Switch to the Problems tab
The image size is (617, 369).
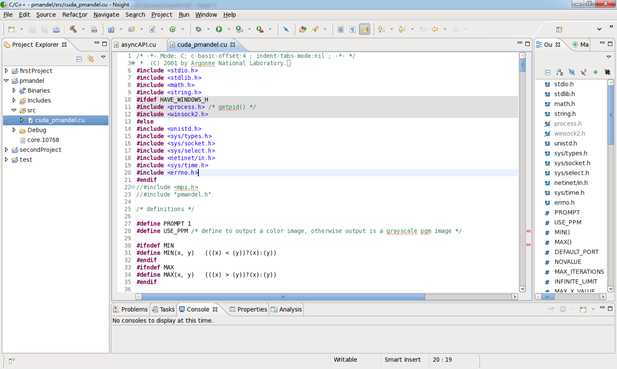(x=130, y=309)
